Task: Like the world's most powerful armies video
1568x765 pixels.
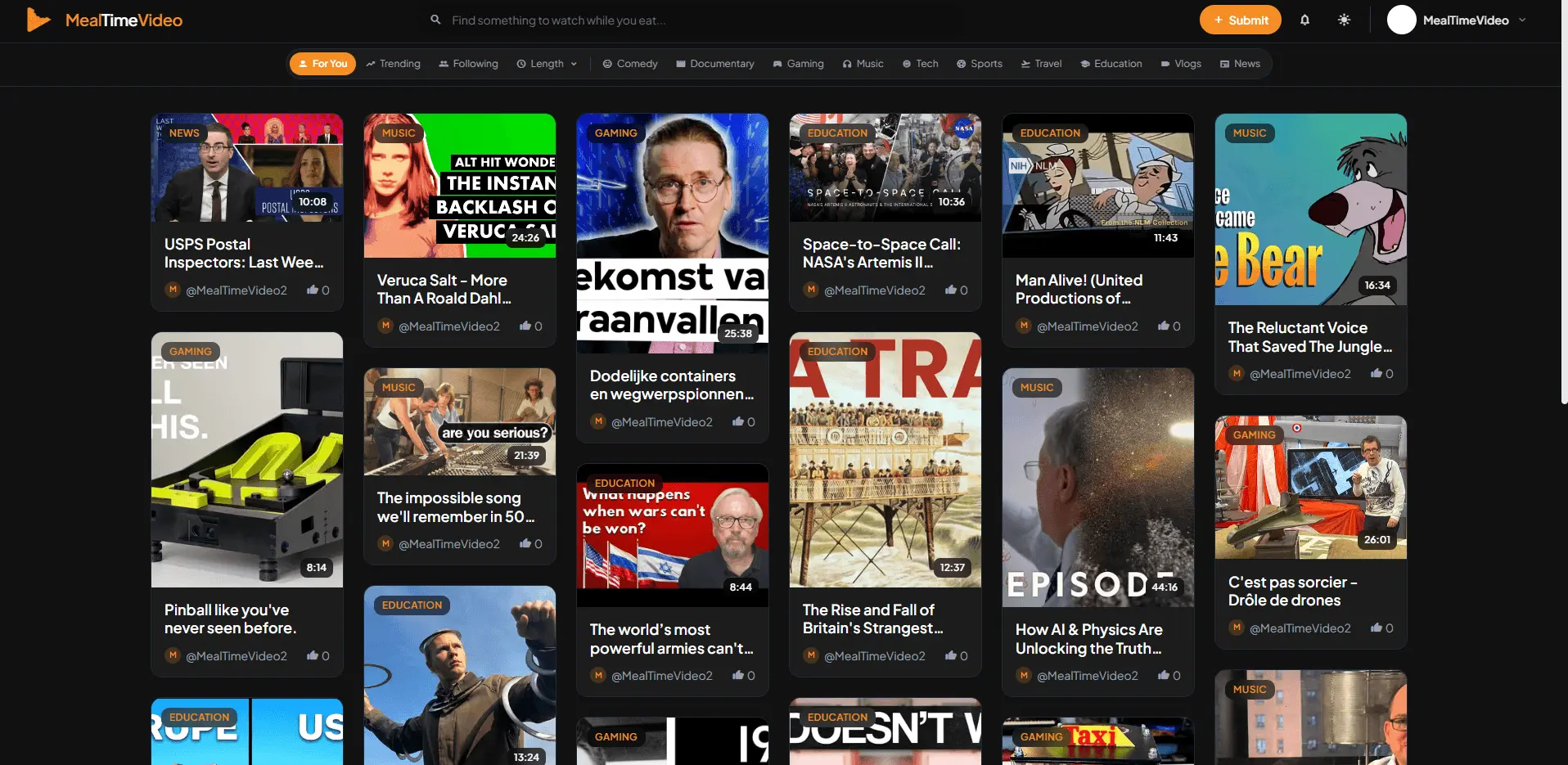Action: (x=743, y=675)
